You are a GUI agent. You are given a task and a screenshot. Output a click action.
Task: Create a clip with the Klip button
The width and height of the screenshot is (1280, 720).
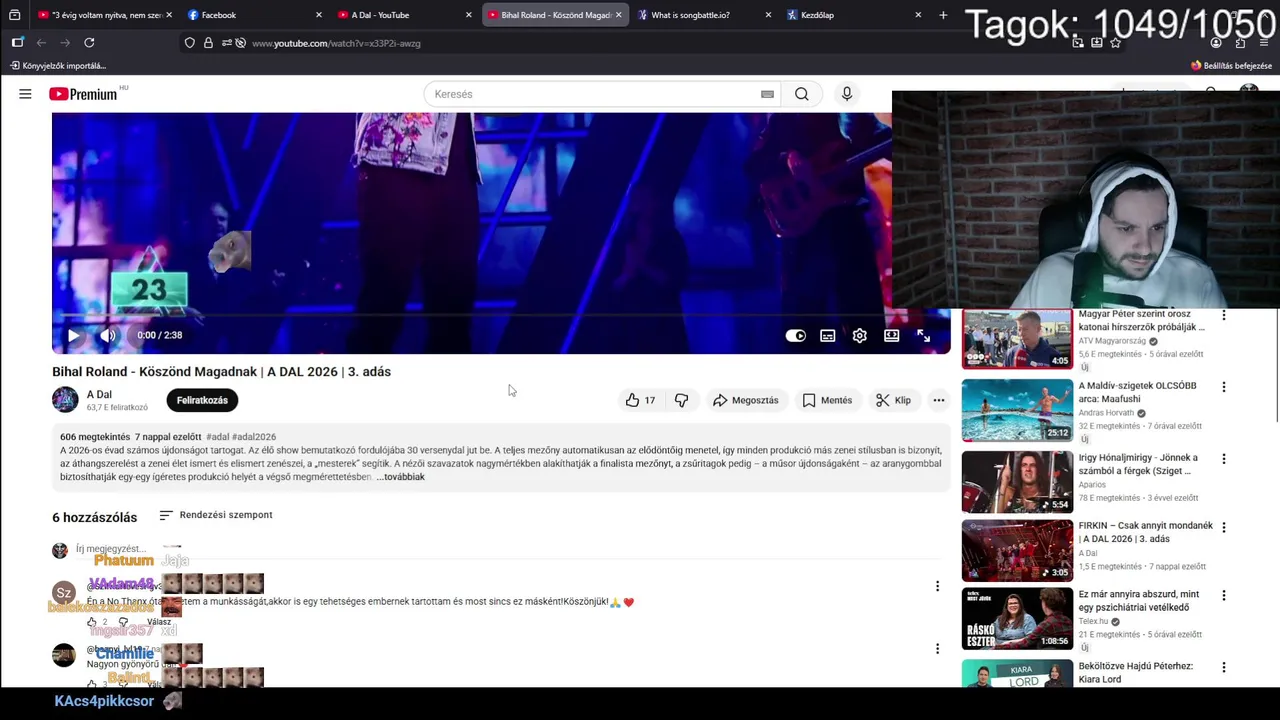point(893,400)
